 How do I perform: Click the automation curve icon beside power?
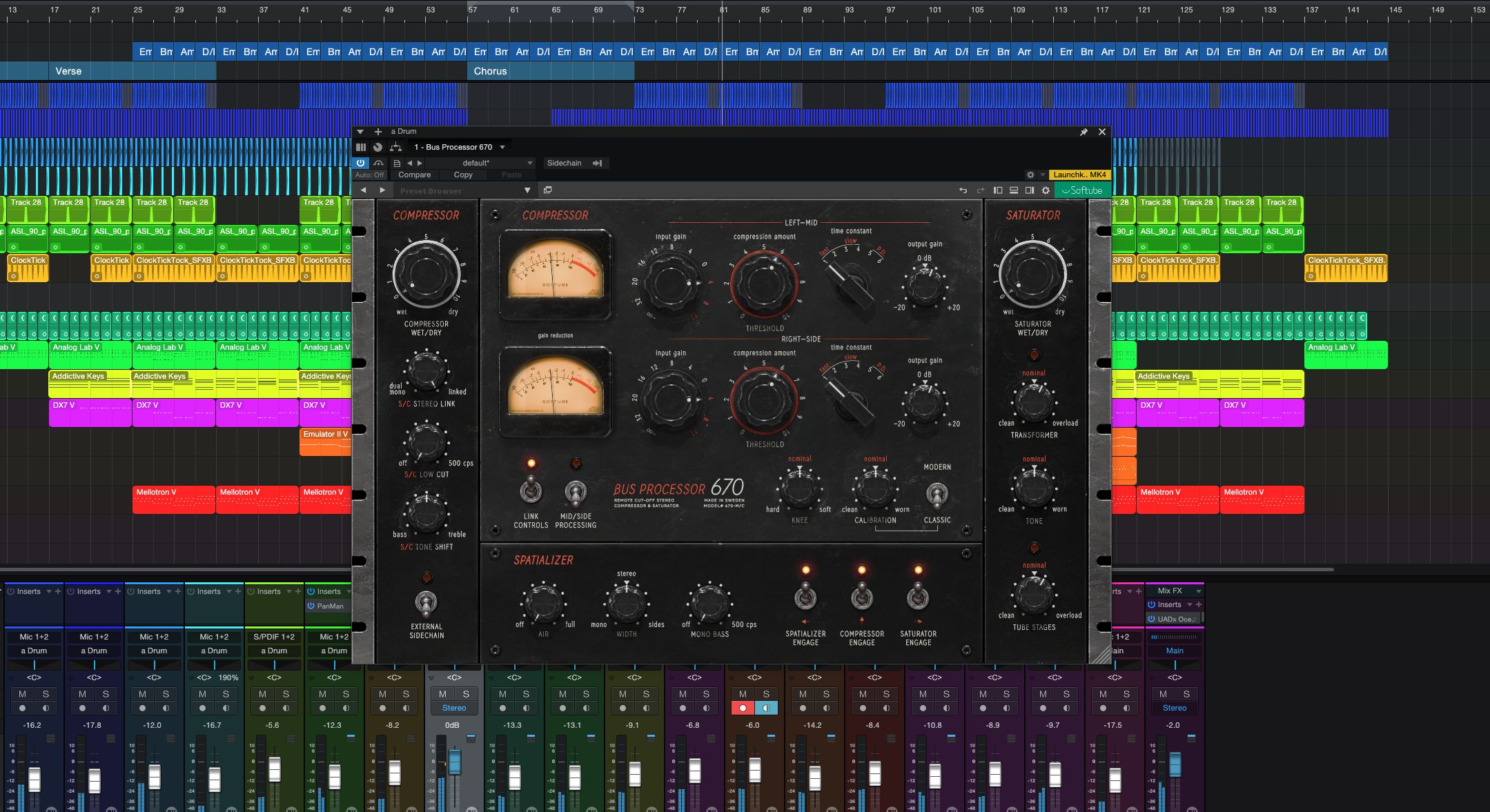(378, 164)
